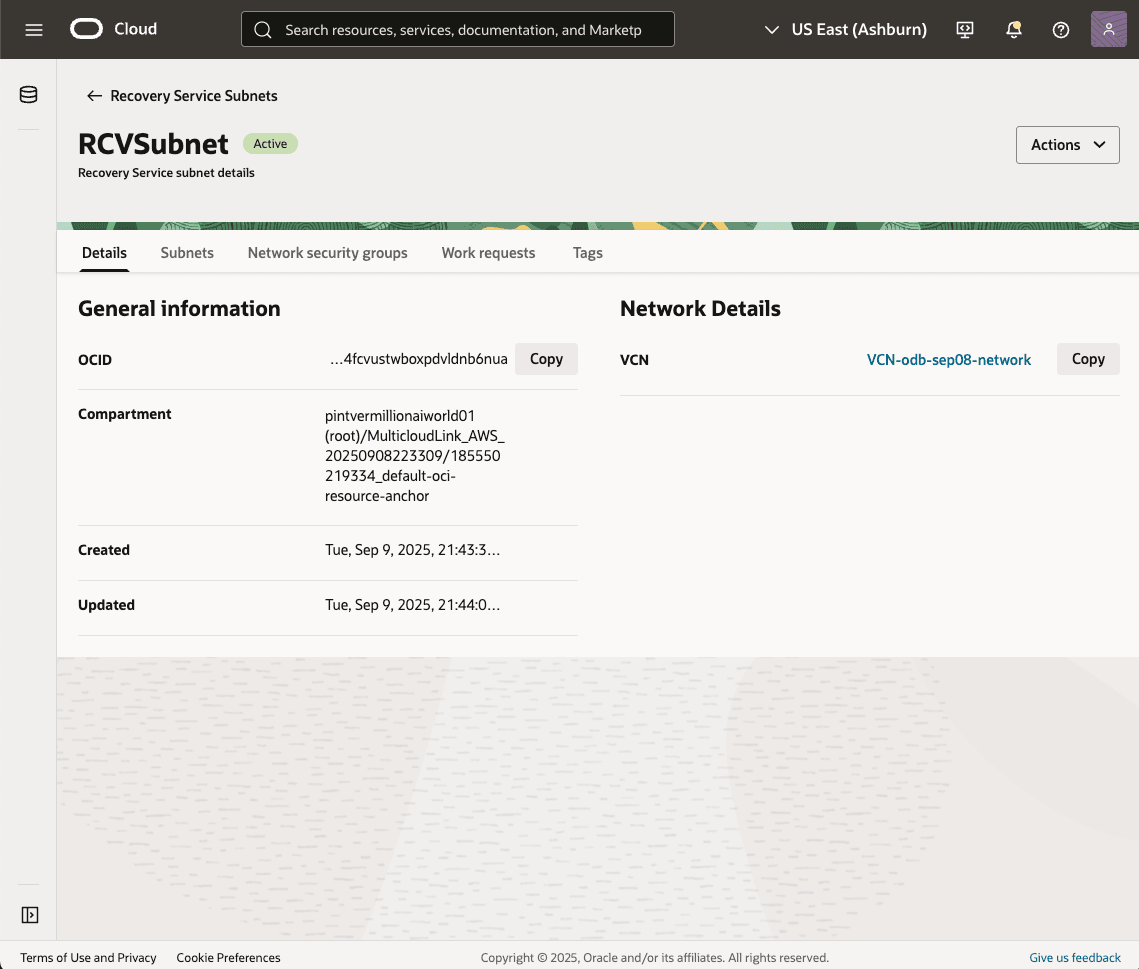Click the collapse panel icon at bottom left
This screenshot has width=1139, height=969.
tap(28, 914)
